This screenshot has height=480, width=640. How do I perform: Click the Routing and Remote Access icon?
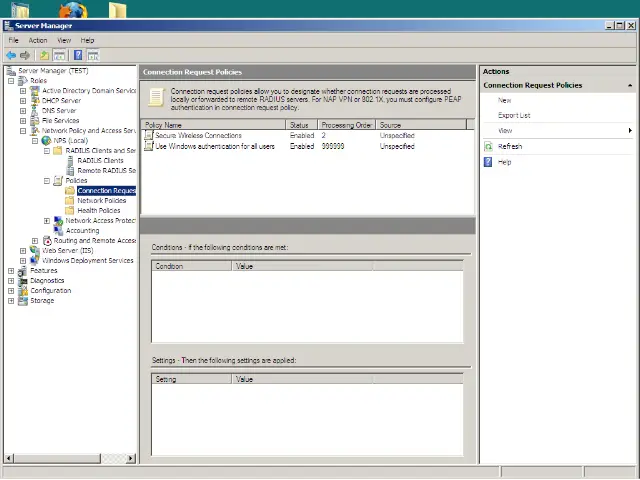(x=47, y=240)
